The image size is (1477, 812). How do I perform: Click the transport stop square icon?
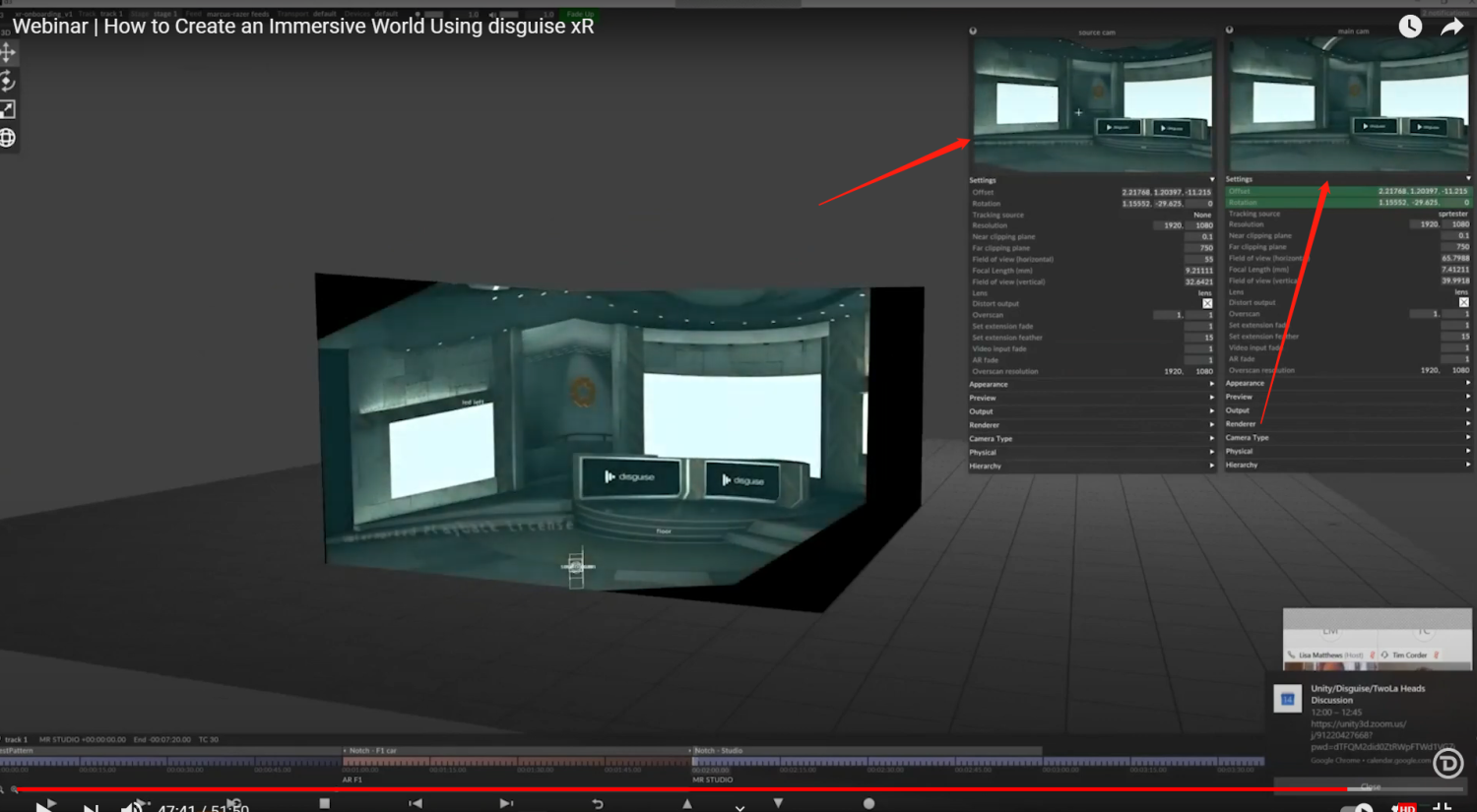coord(324,803)
